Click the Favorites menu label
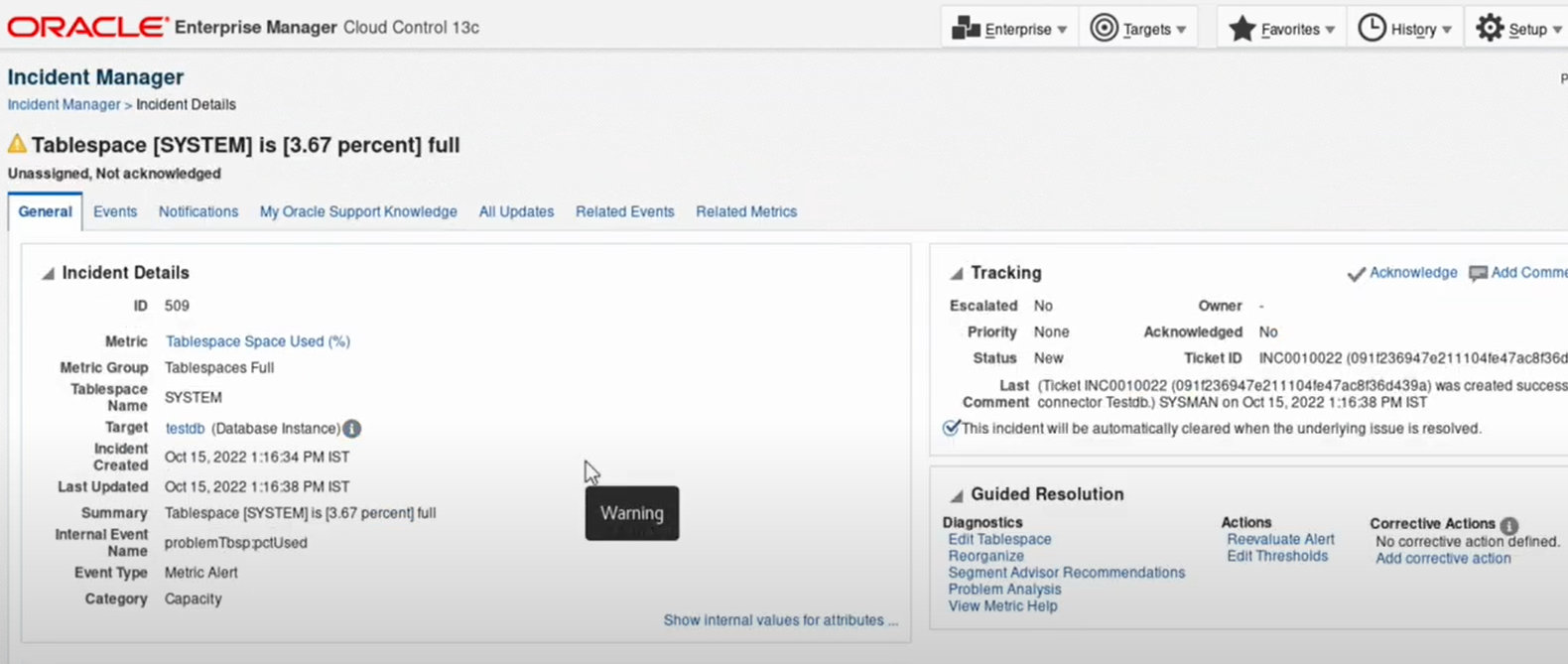 click(x=1290, y=30)
